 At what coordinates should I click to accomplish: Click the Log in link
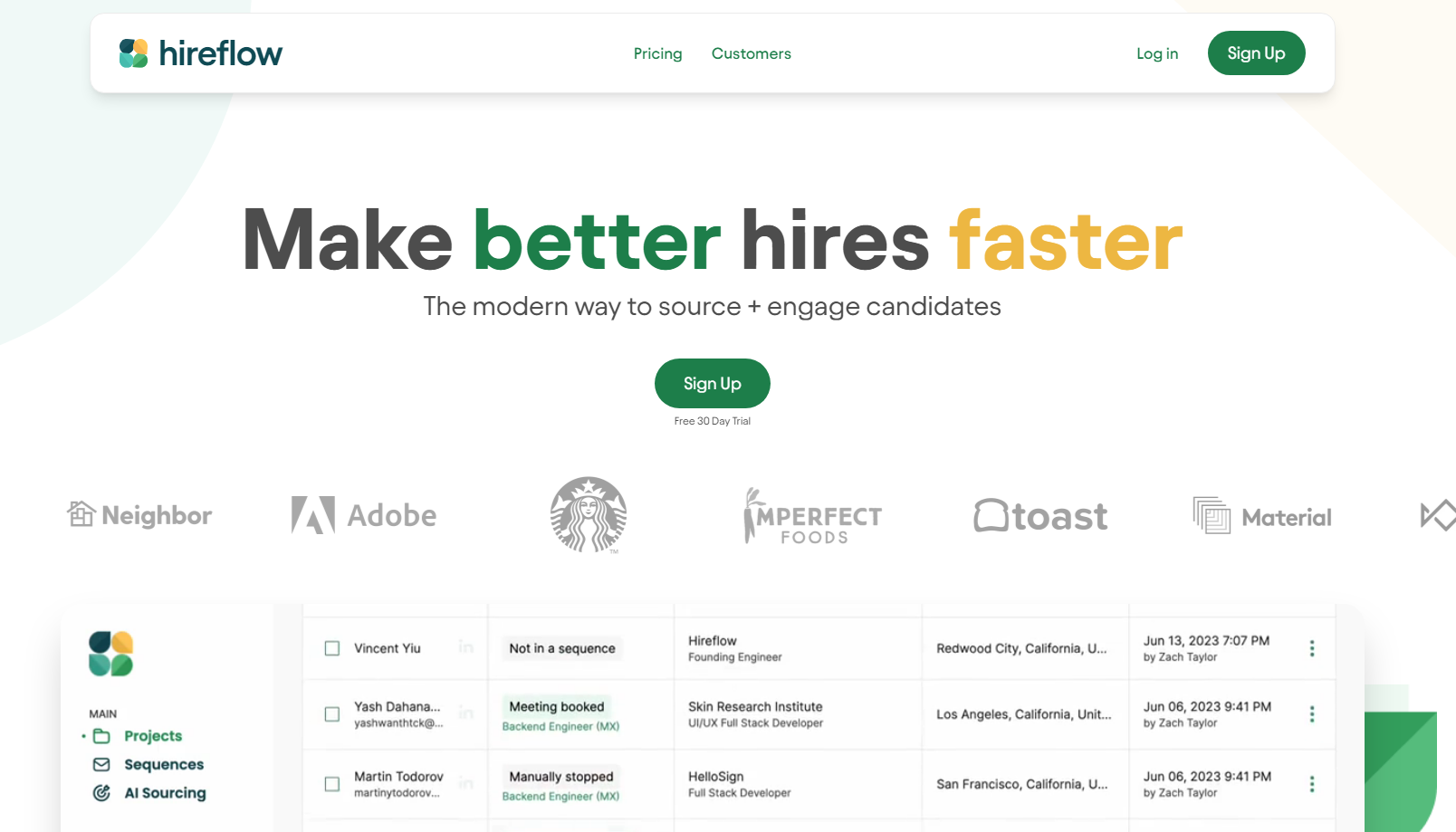(1157, 53)
